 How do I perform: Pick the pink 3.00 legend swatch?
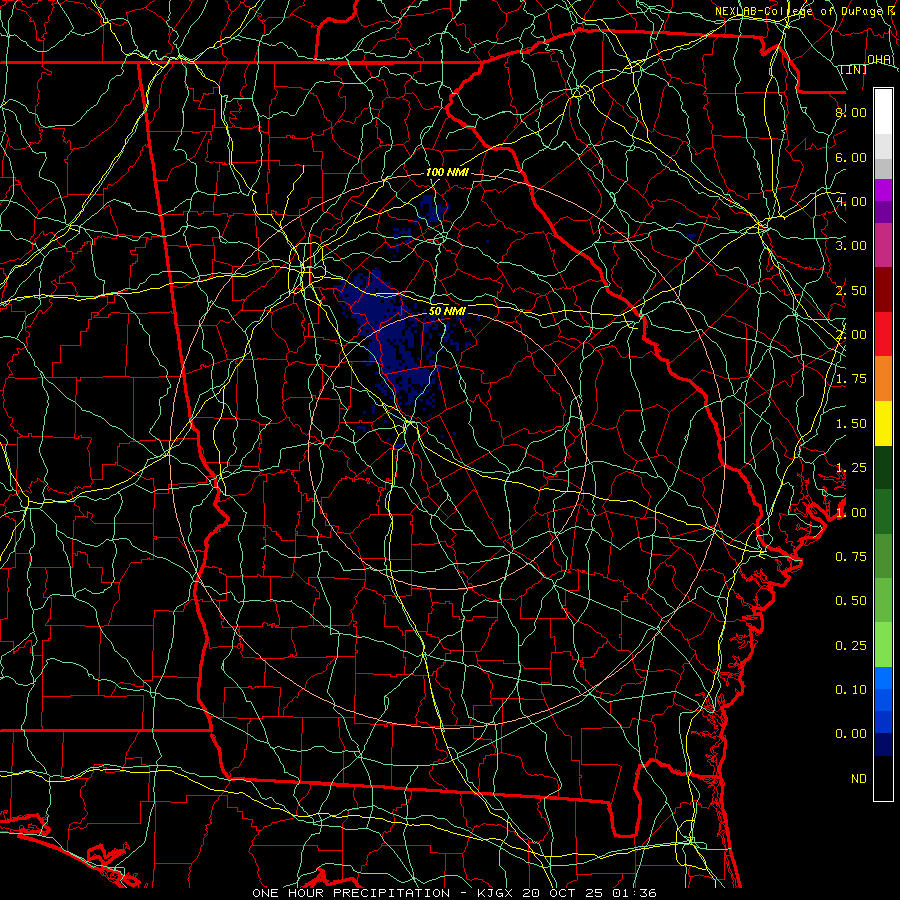point(883,245)
